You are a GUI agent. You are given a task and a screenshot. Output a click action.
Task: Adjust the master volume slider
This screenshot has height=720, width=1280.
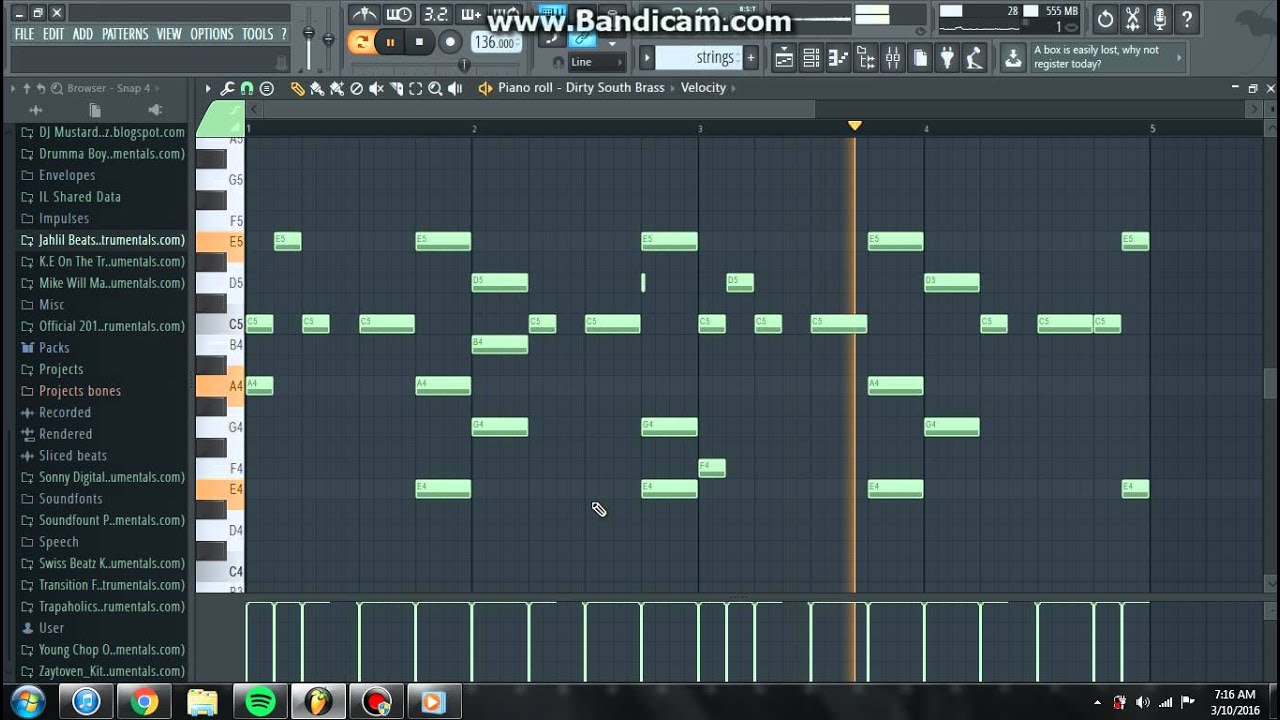coord(309,35)
